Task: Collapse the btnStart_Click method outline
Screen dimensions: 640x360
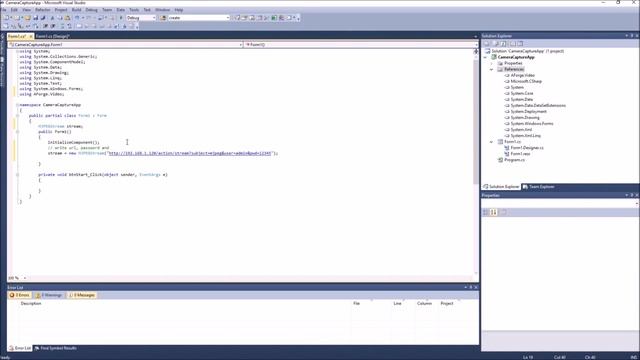Action: click(17, 175)
